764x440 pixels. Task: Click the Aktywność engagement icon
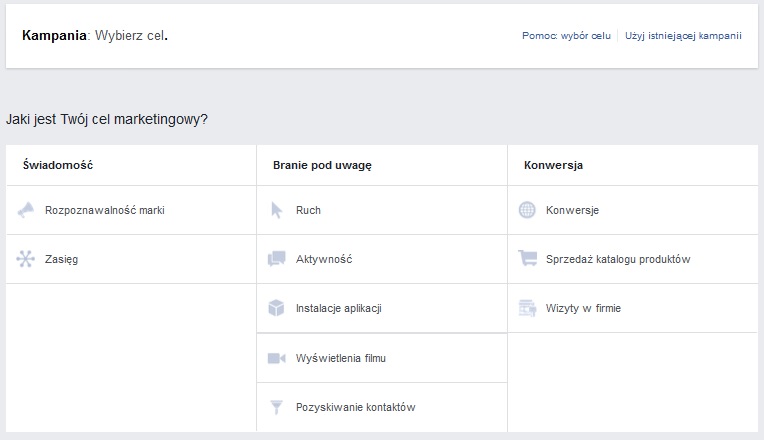point(277,259)
